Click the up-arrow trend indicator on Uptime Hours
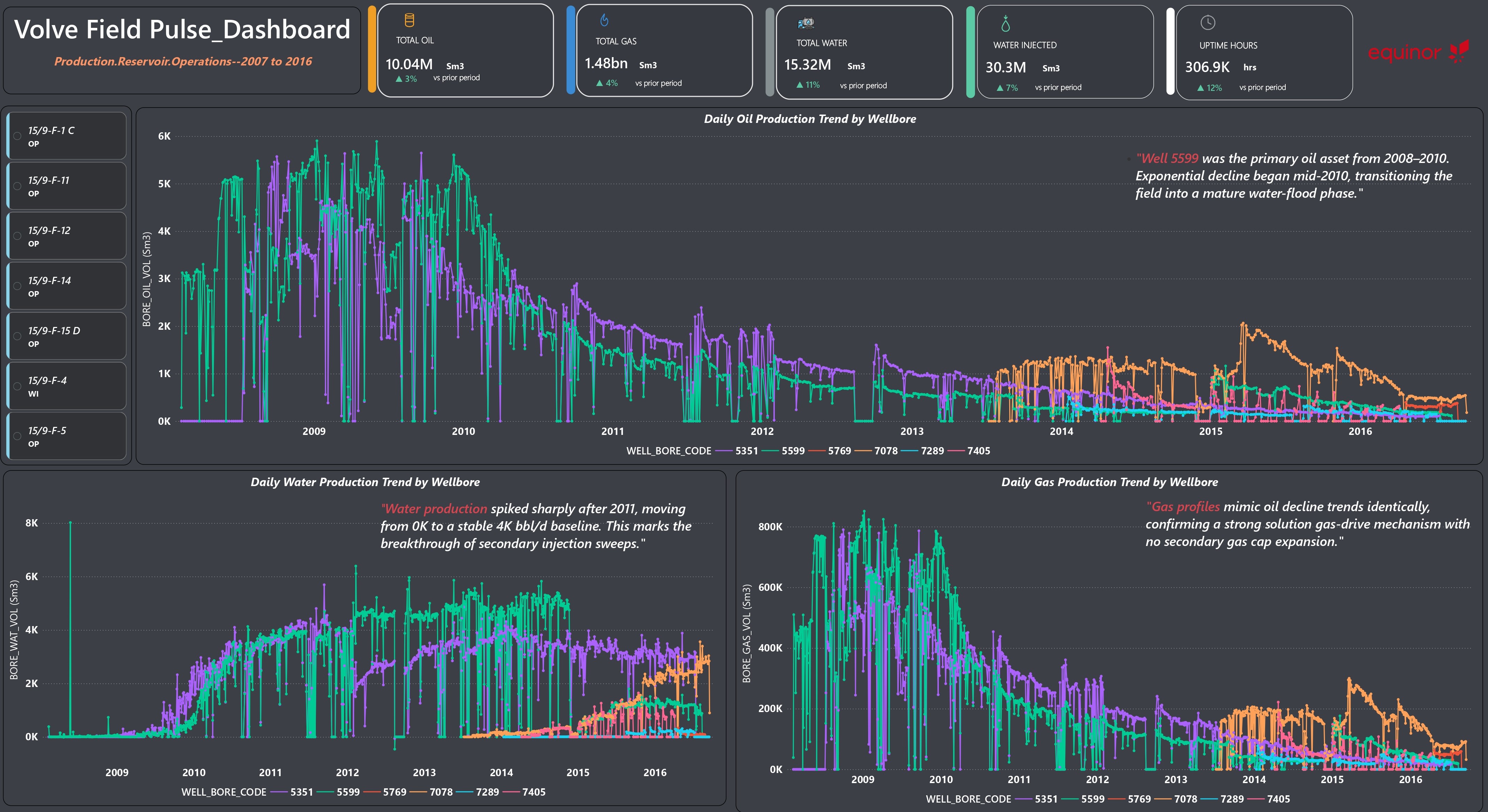The height and width of the screenshot is (812, 1488). 1200,88
